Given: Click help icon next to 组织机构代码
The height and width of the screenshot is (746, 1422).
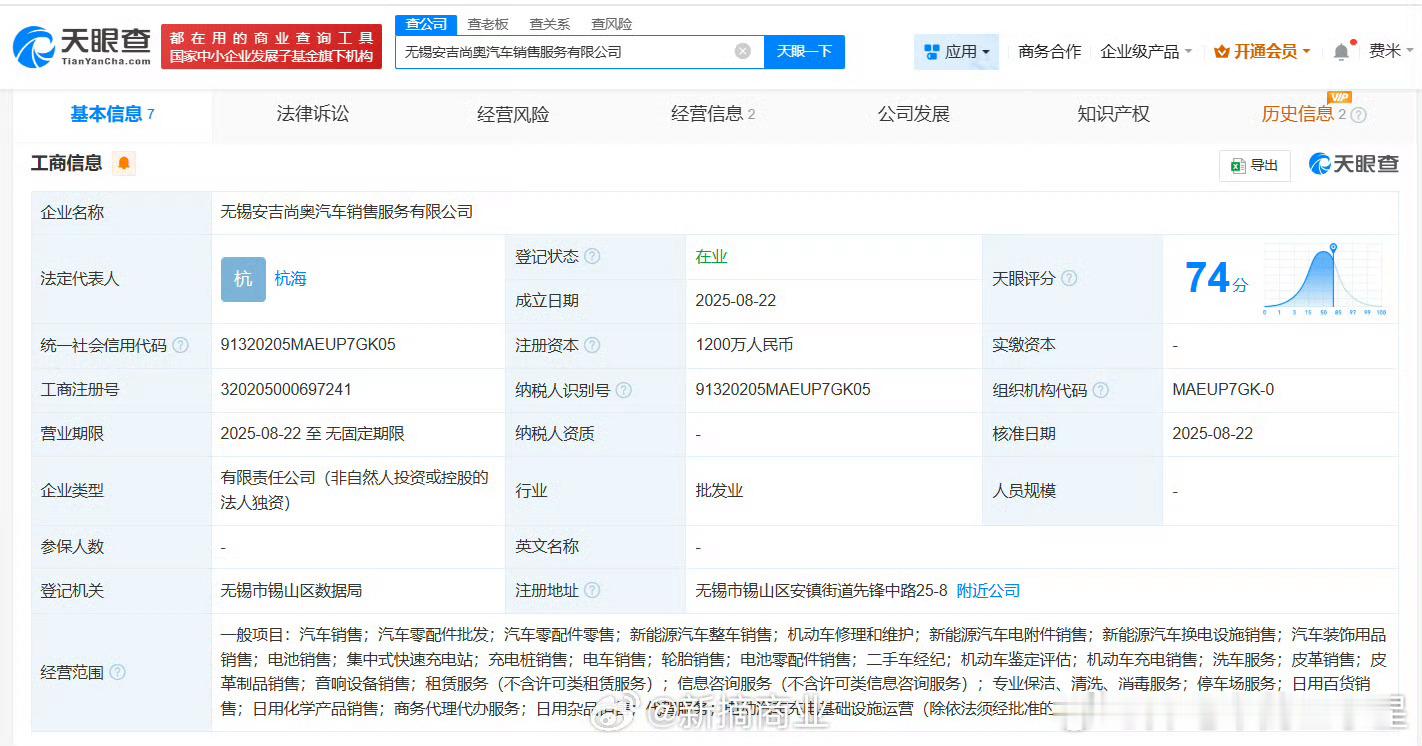Looking at the screenshot, I should (x=1101, y=390).
